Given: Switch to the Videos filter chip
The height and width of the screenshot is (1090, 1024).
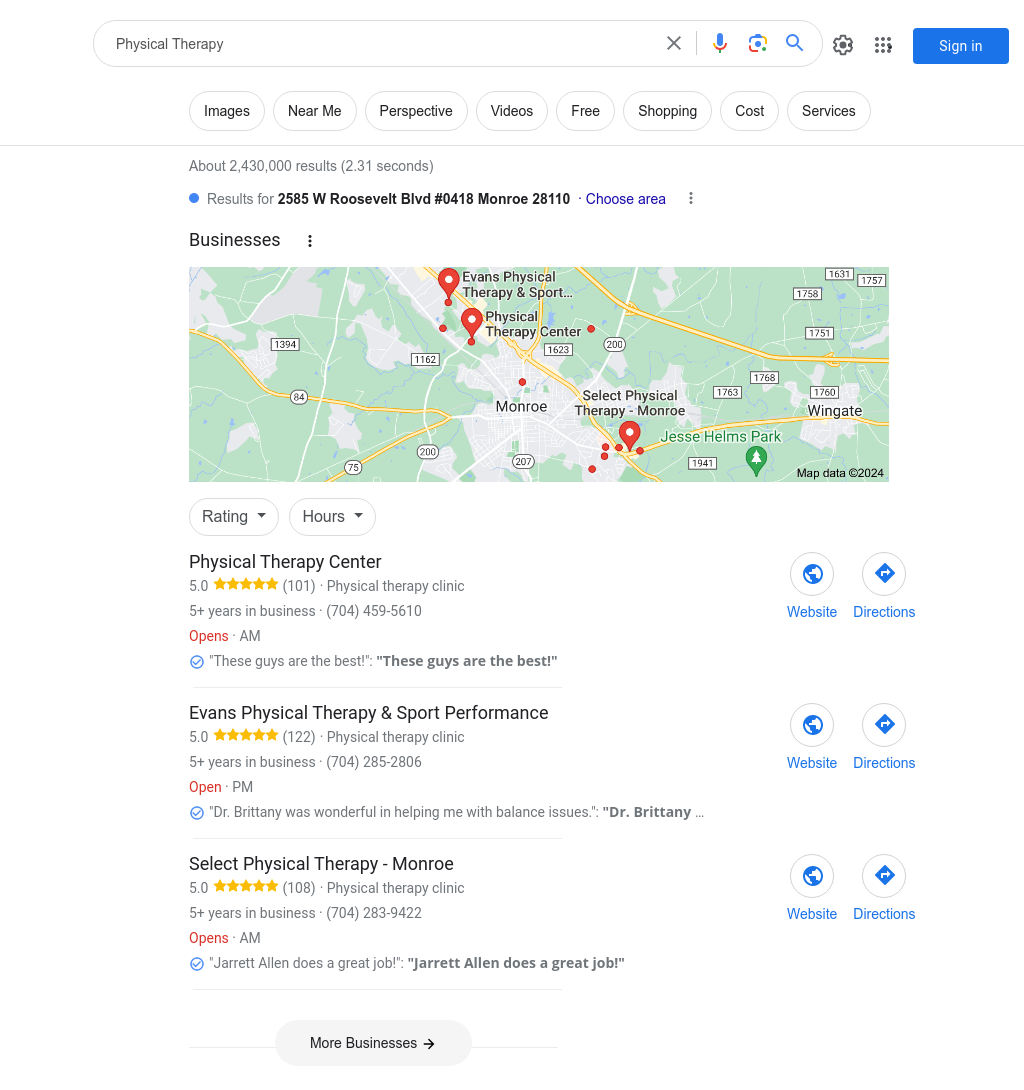Looking at the screenshot, I should click(512, 111).
